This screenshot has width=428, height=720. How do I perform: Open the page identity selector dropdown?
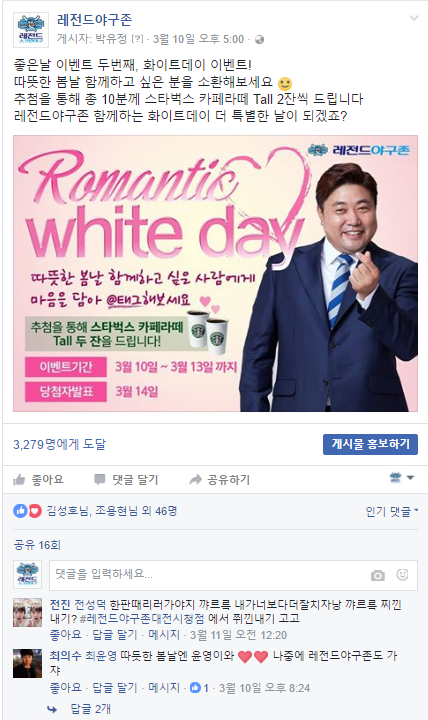click(x=401, y=478)
